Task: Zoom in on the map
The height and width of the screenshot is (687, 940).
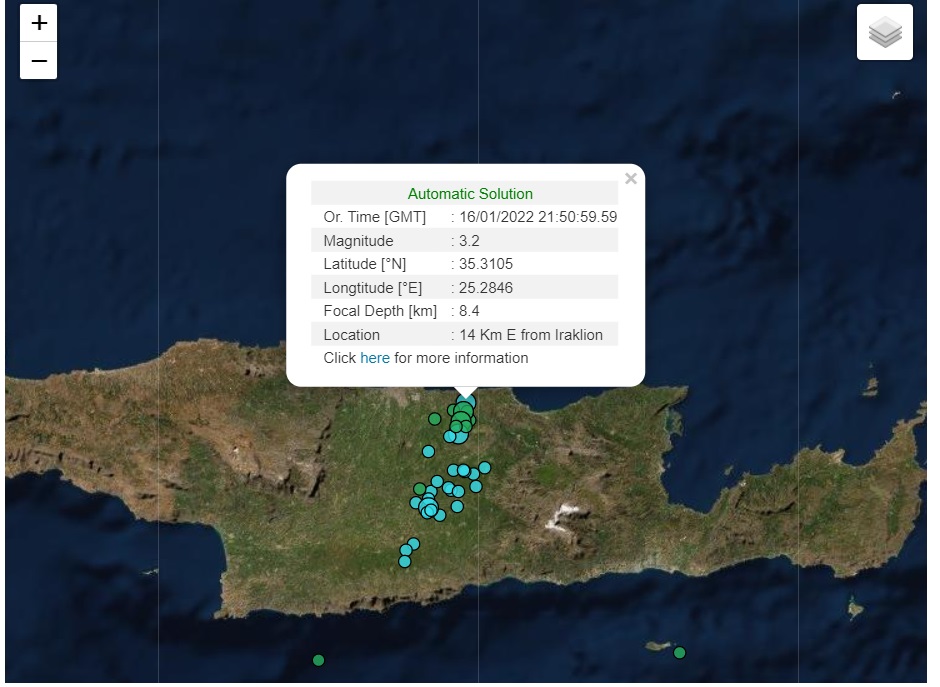Action: point(39,23)
